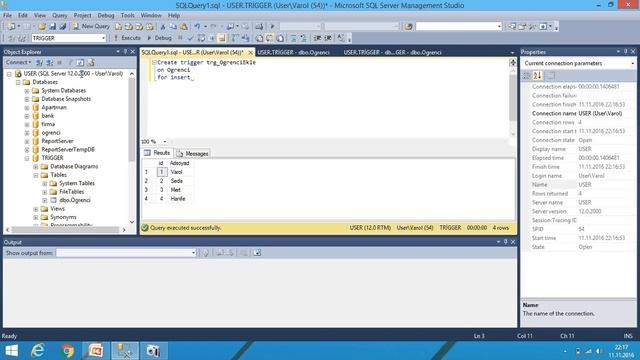Open Internet Explorer from the taskbar
Viewport: 640px width, 360px height.
[x=38, y=350]
